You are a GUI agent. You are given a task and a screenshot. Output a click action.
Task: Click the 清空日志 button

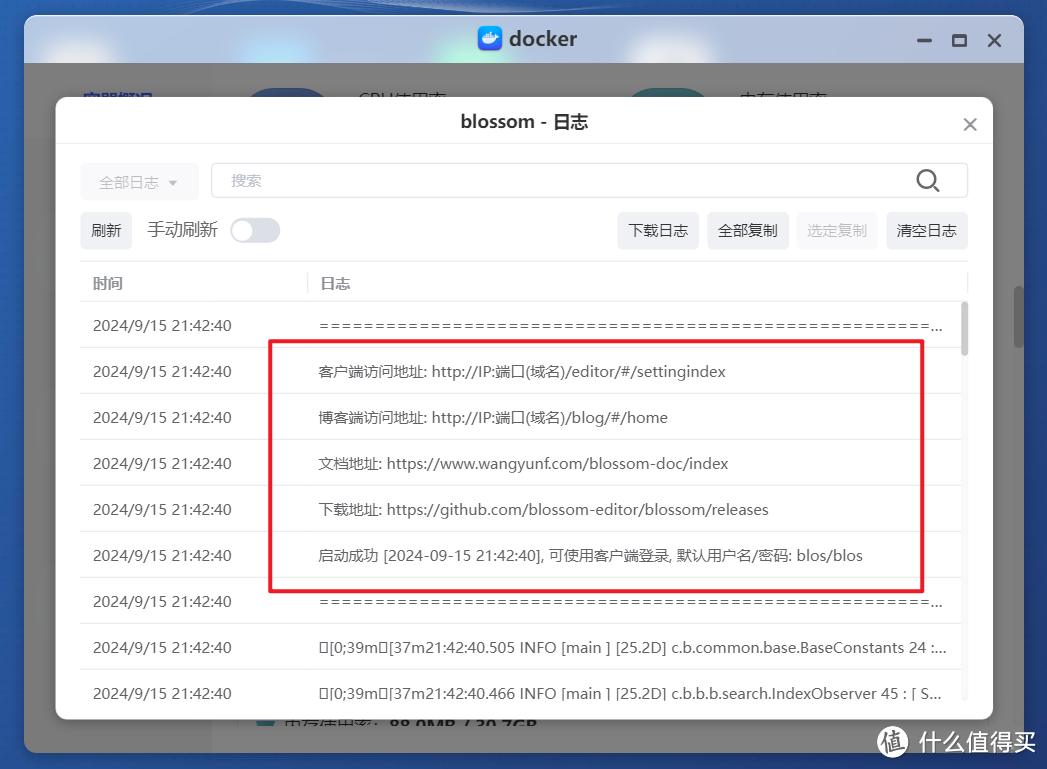tap(926, 230)
